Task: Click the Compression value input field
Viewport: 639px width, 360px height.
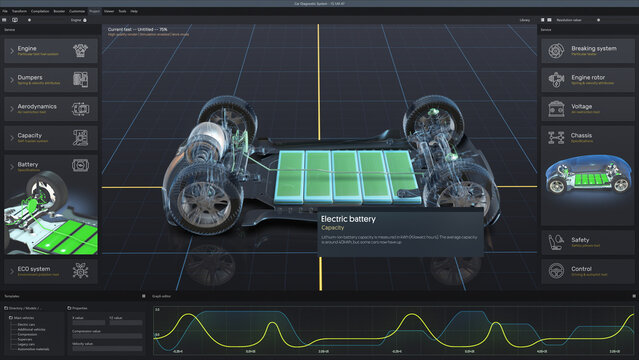Action: (x=107, y=336)
